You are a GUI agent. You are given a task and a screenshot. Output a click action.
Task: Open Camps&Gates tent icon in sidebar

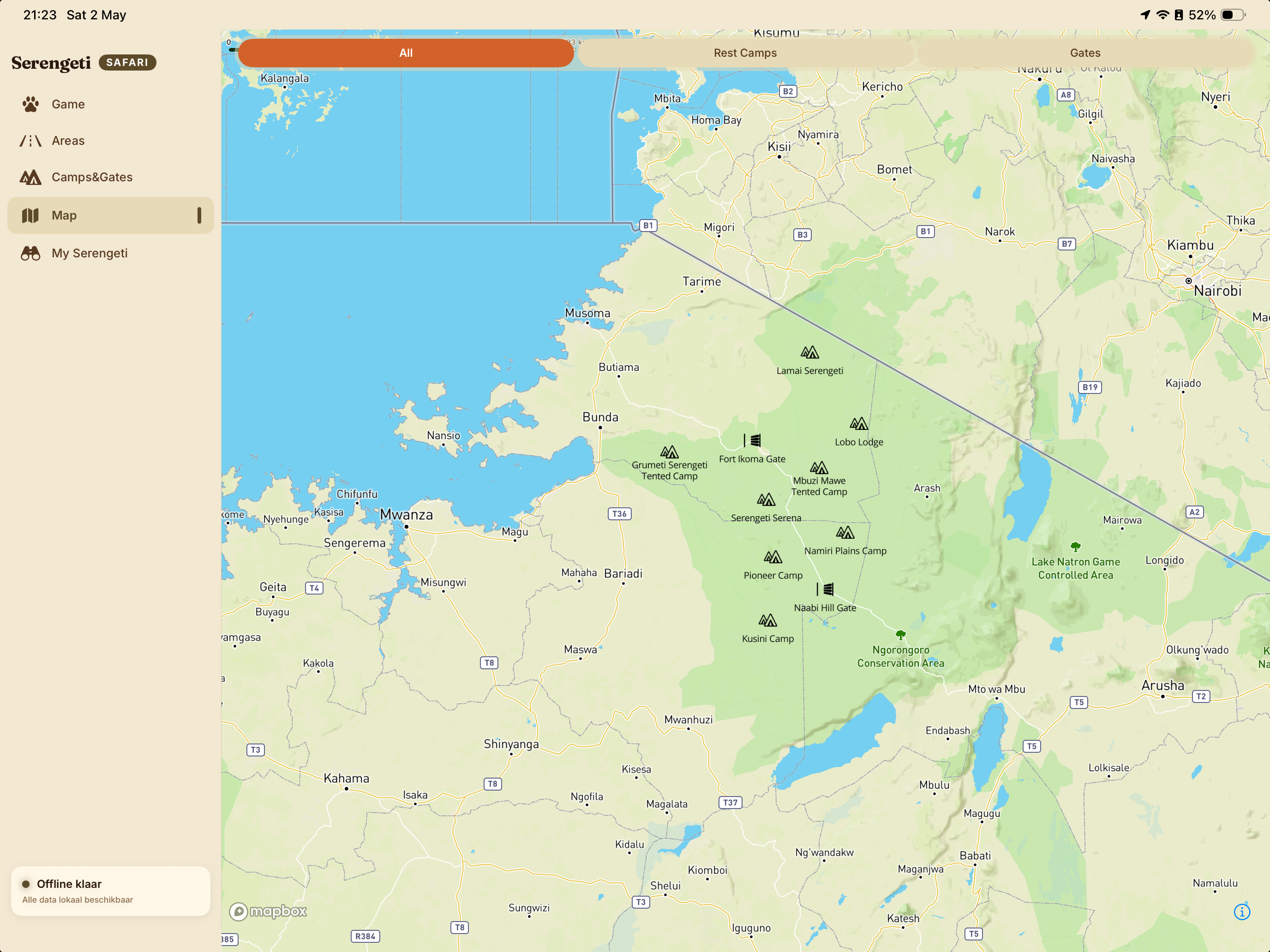(x=30, y=177)
